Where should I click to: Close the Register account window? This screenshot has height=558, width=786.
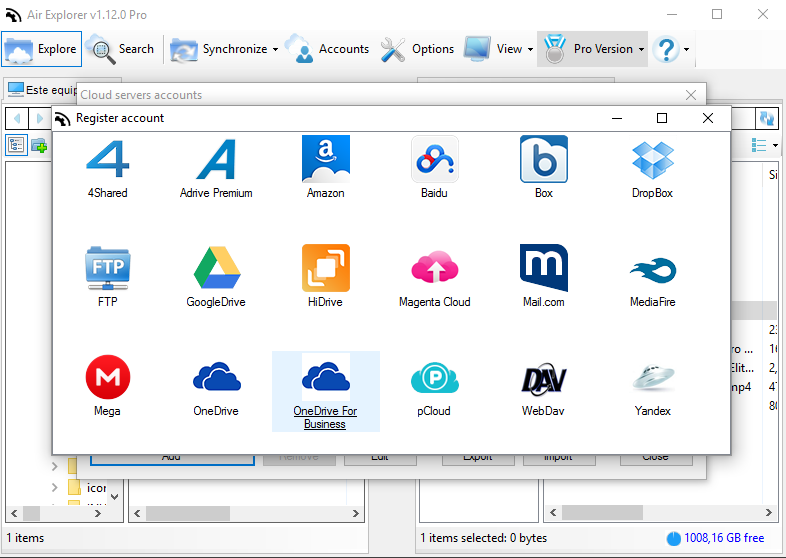708,118
